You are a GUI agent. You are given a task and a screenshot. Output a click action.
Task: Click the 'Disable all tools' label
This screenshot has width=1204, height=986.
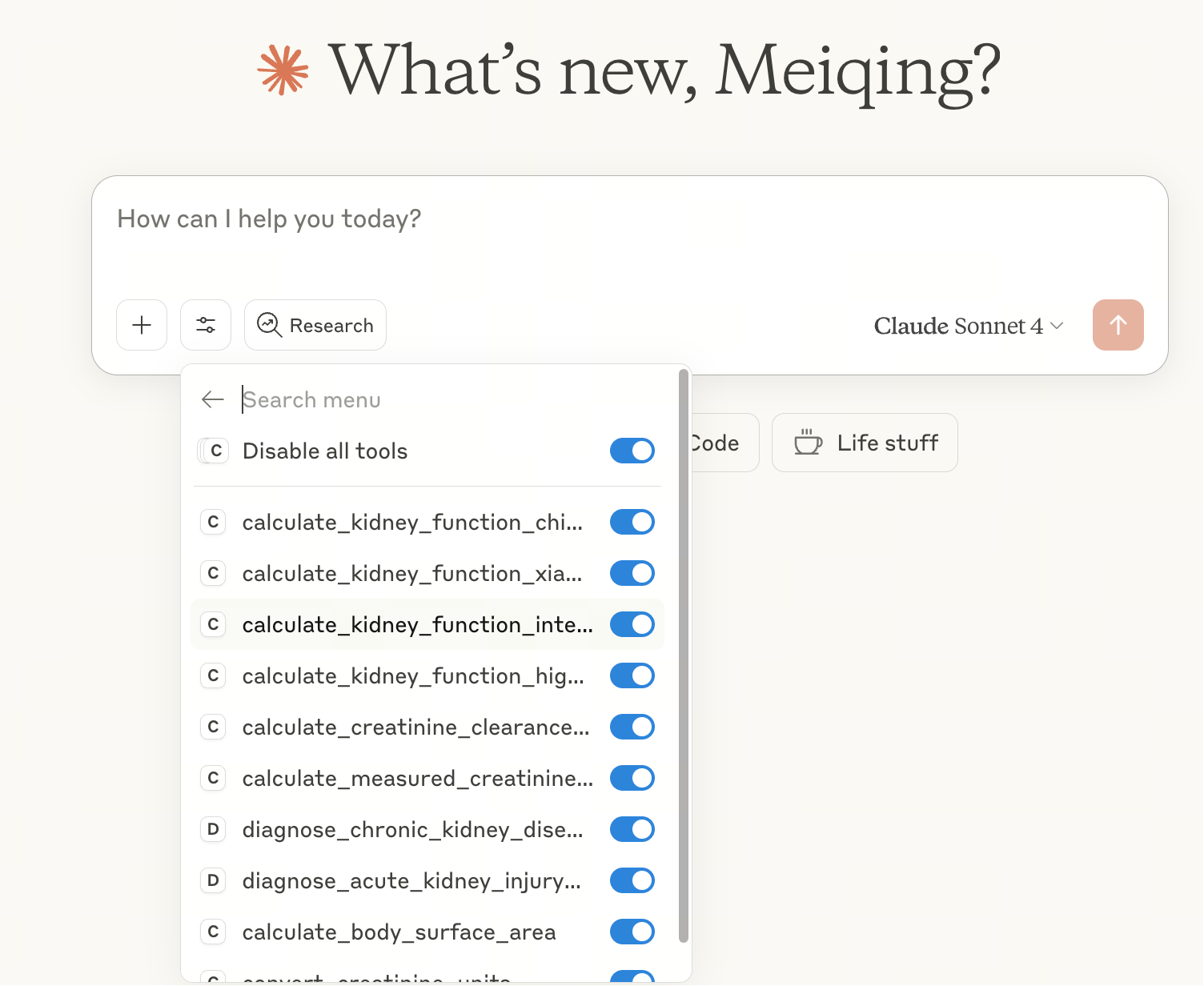coord(325,451)
